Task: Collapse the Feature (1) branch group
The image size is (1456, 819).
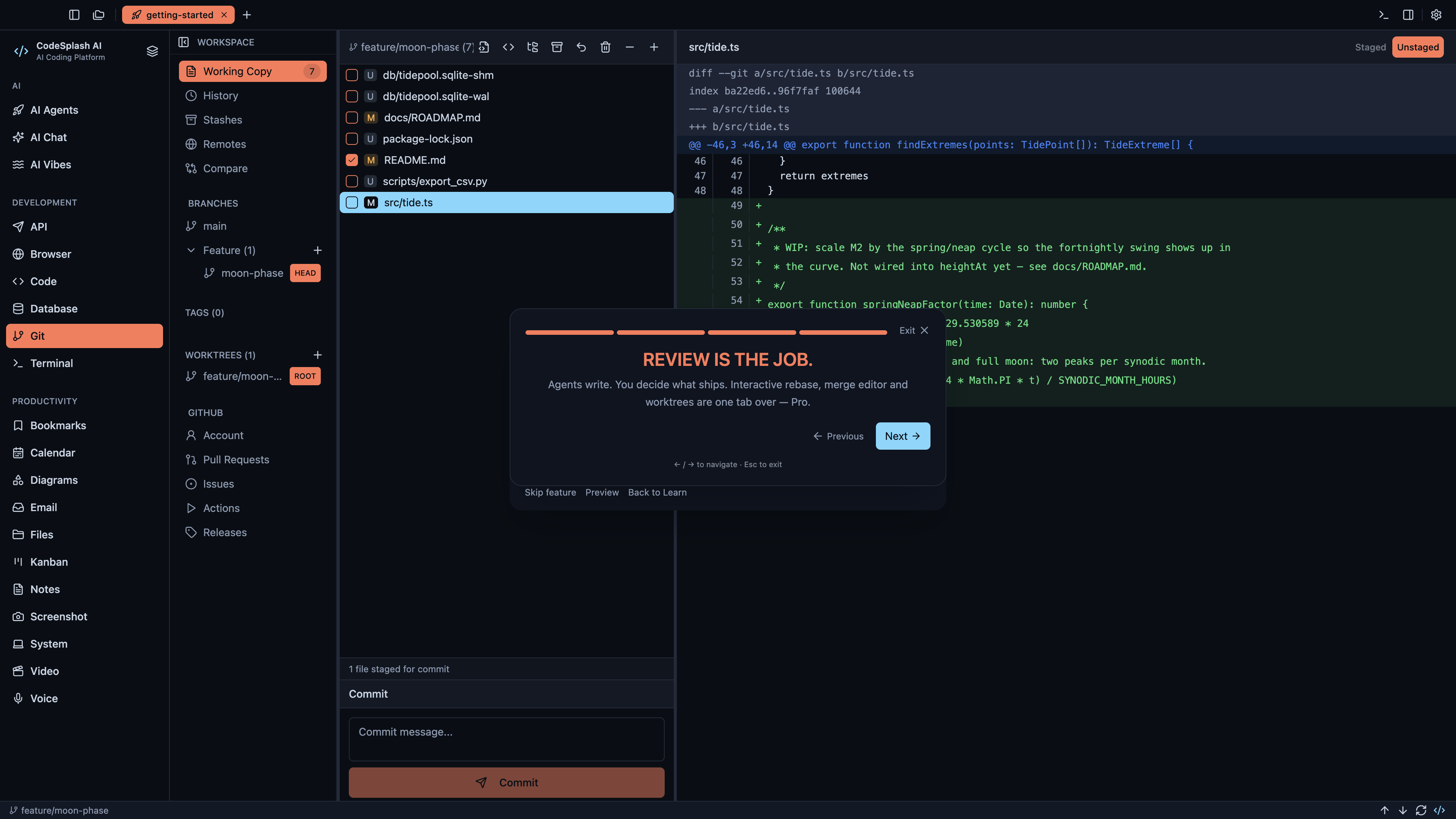Action: point(191,250)
